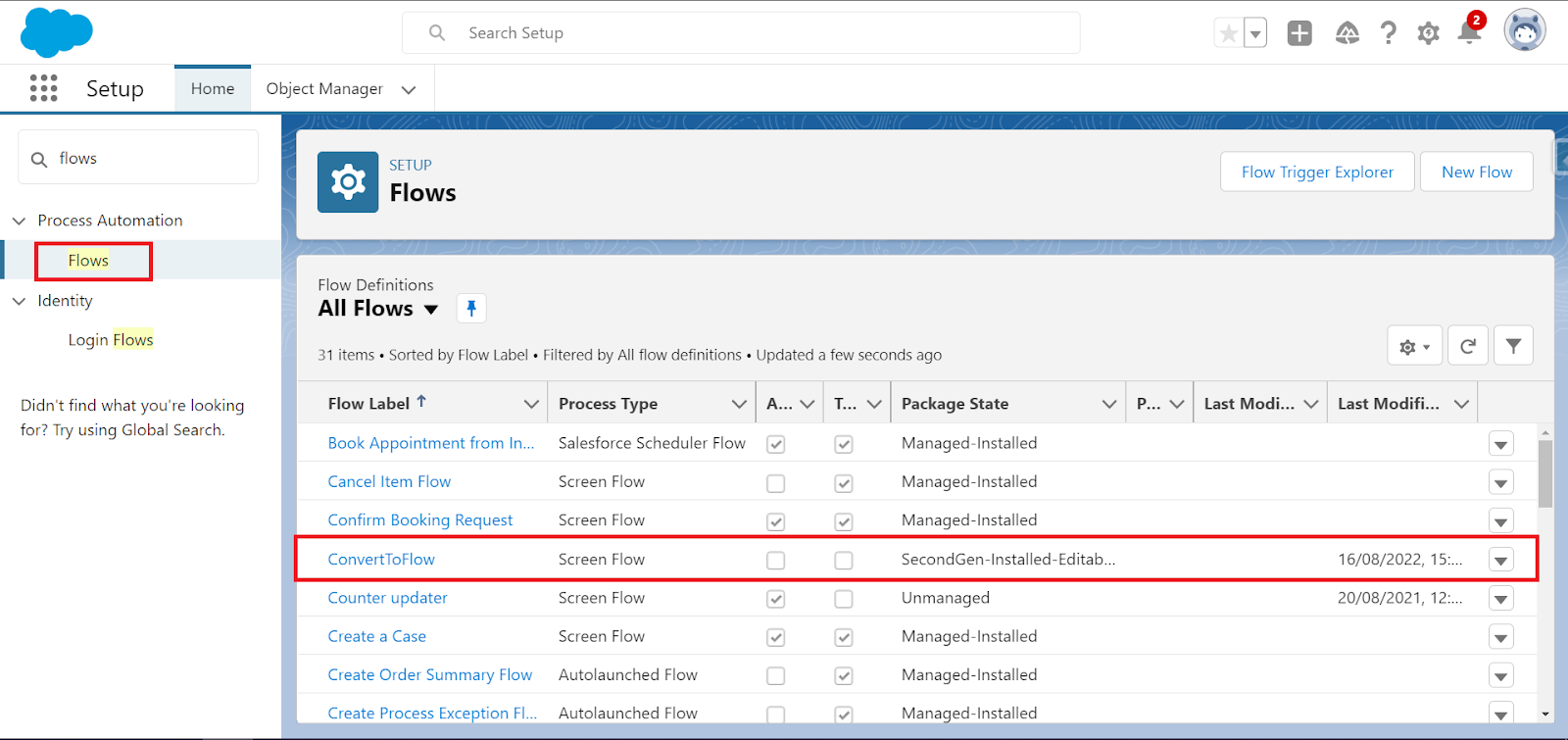
Task: Open the Flow Label column menu
Action: tap(531, 404)
